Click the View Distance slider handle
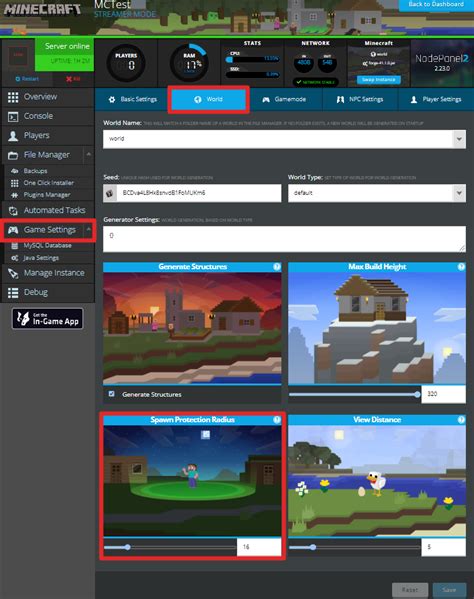The height and width of the screenshot is (599, 474). click(x=313, y=547)
